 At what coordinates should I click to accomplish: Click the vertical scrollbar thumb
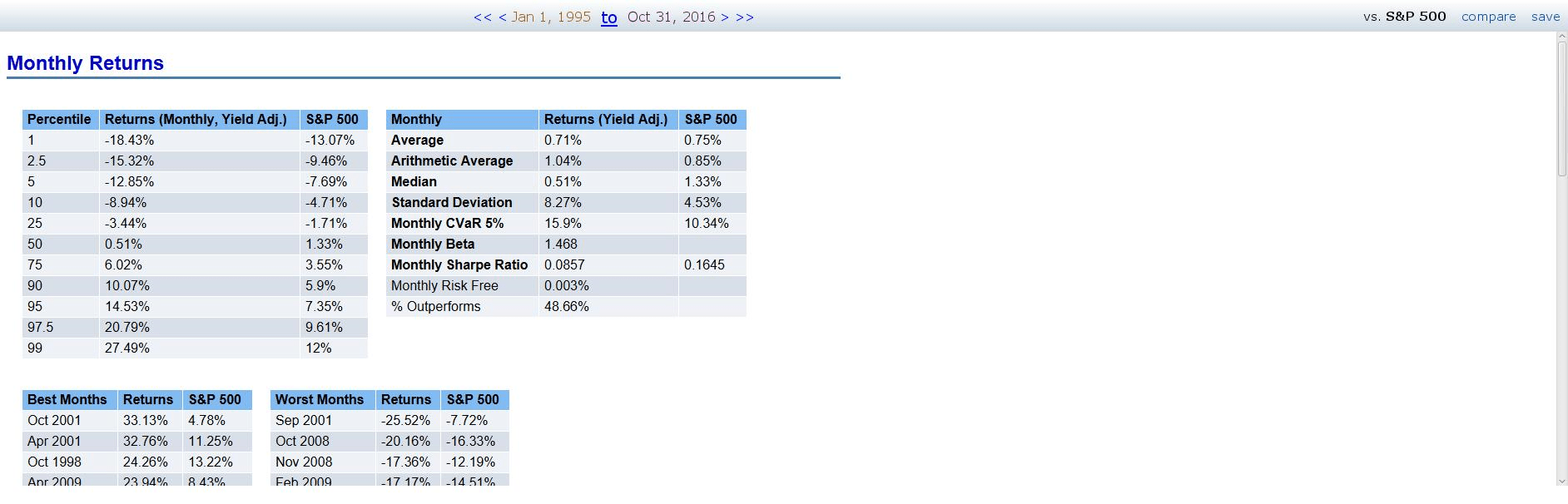click(1562, 109)
